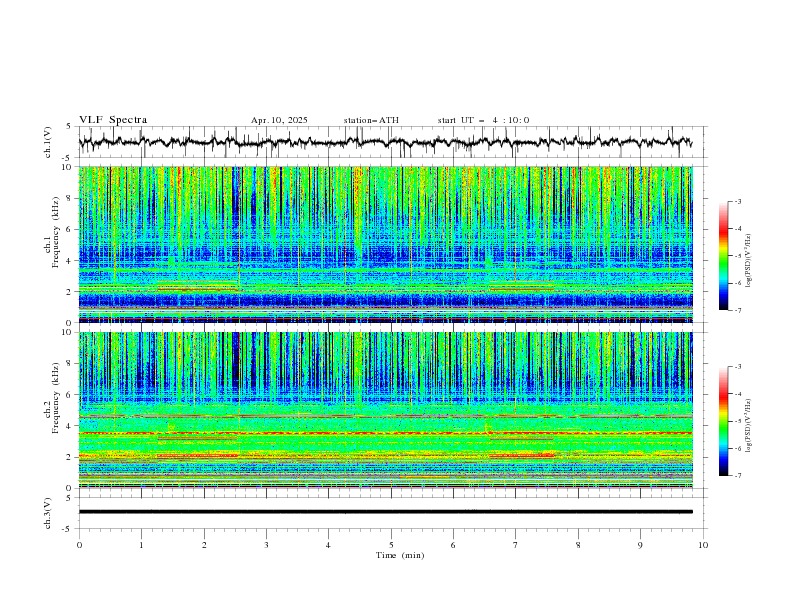Click the "-7" tick on lower colorbar

tap(737, 476)
